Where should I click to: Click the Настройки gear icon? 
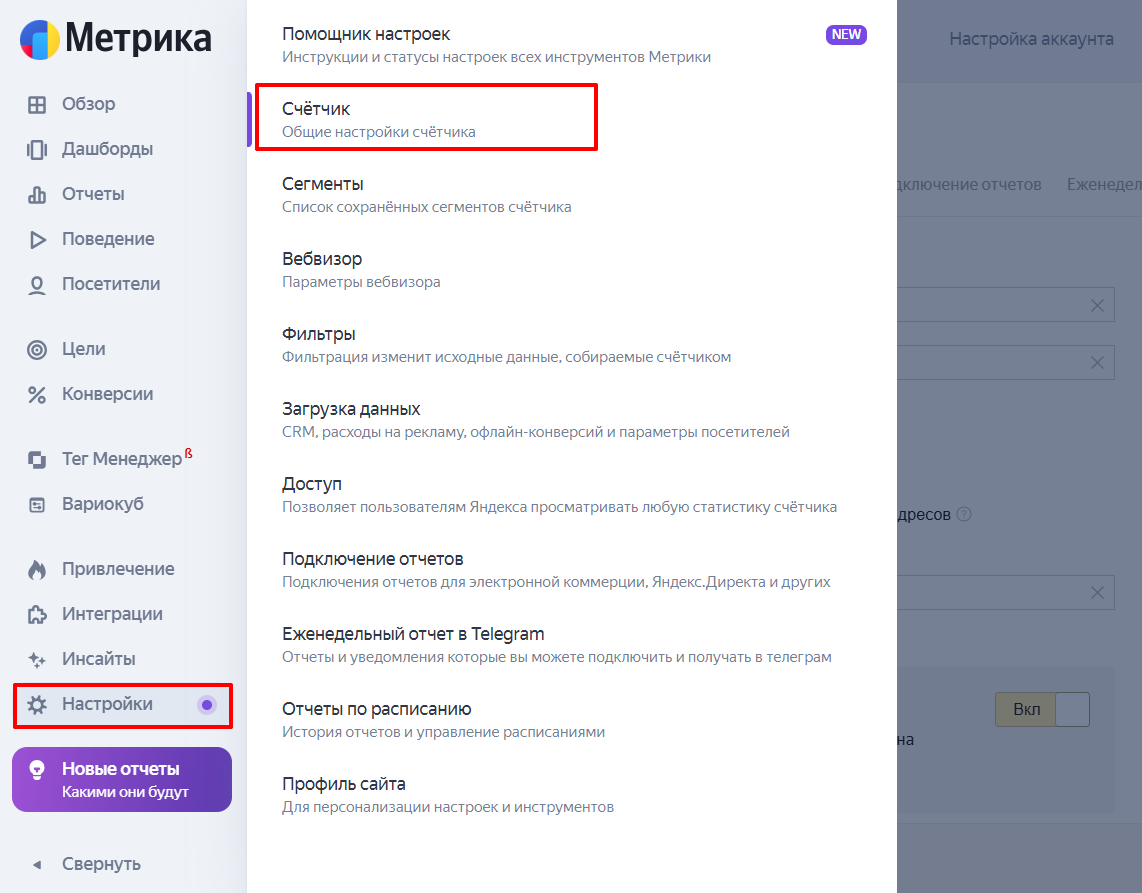click(x=37, y=705)
